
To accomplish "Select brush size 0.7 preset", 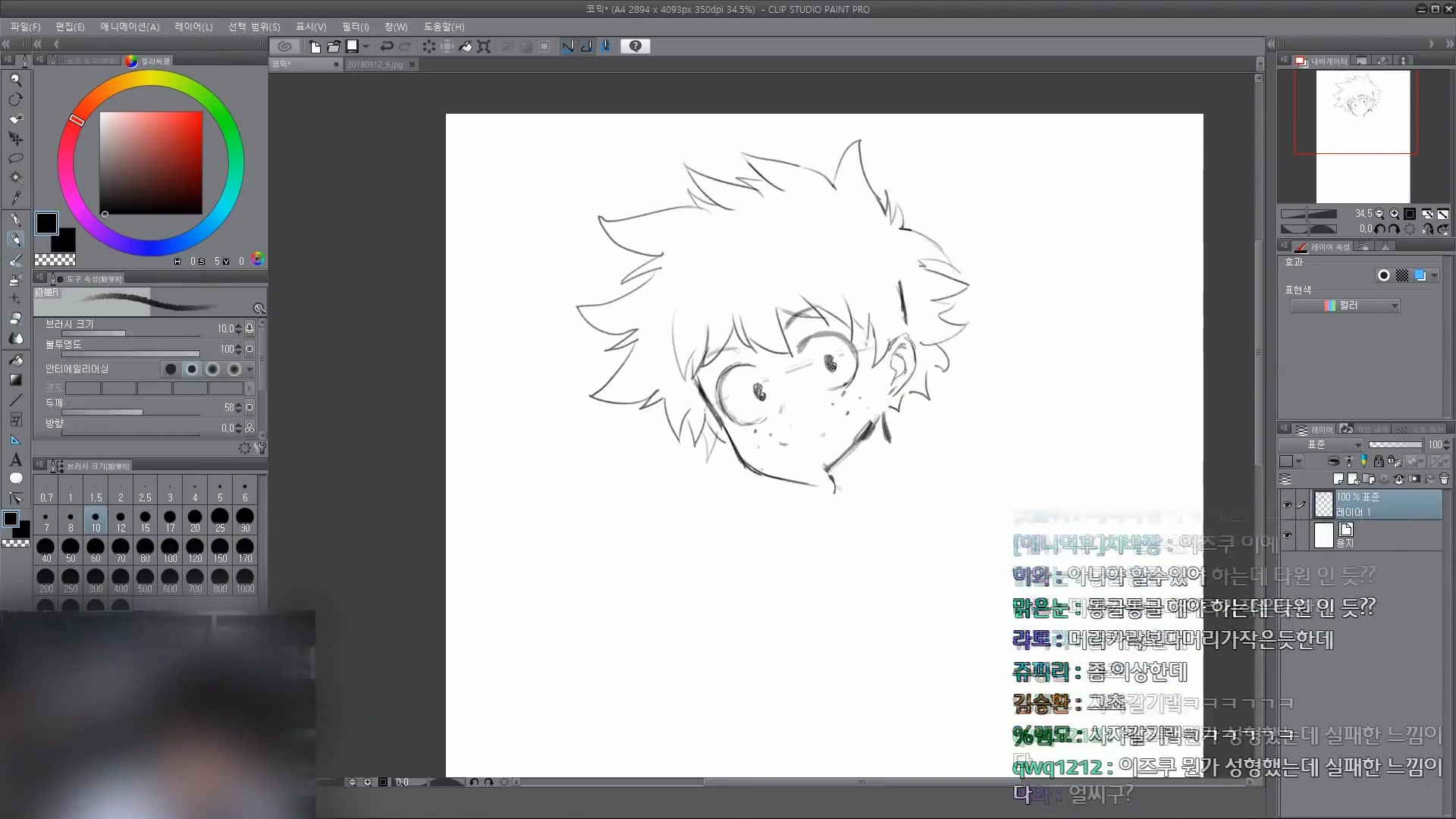I will (46, 491).
